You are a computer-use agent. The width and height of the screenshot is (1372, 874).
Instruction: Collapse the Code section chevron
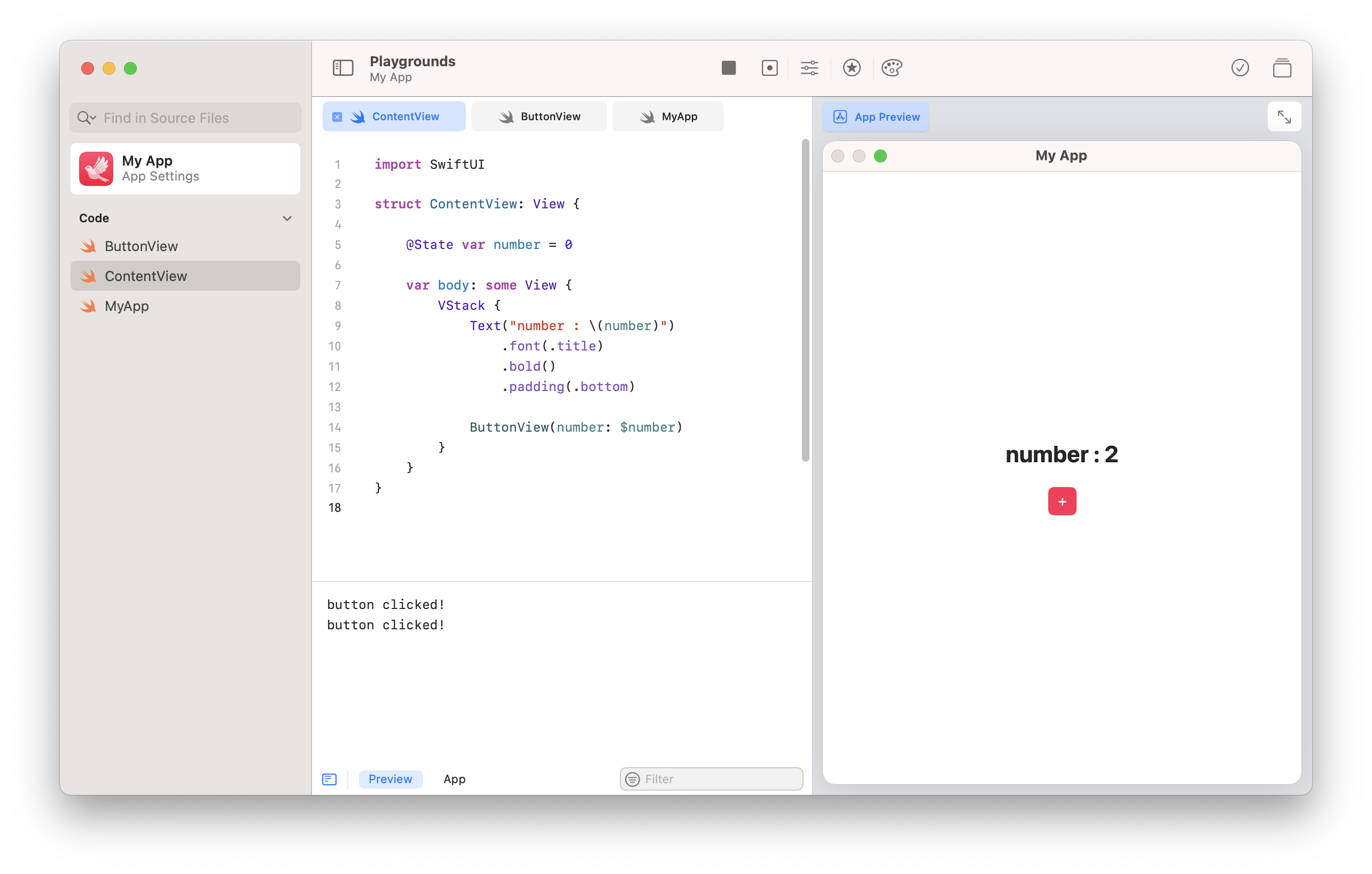tap(287, 218)
